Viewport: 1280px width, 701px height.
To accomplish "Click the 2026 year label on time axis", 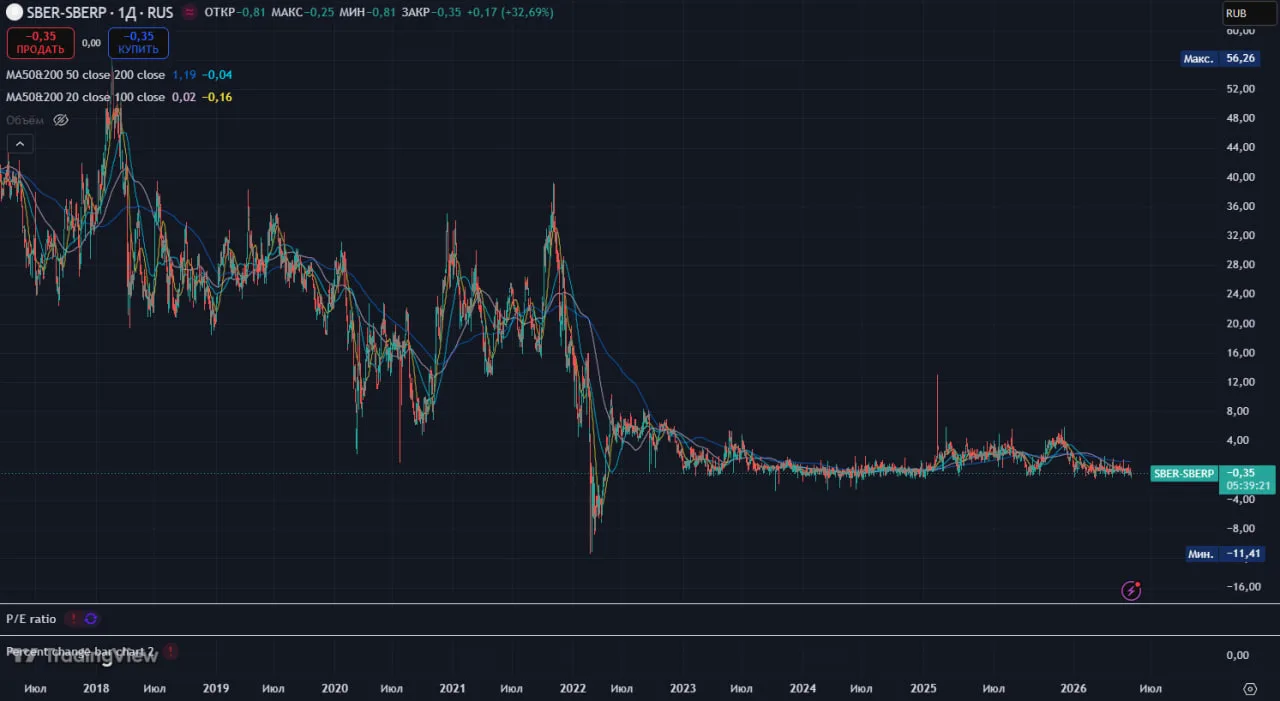I will click(x=1073, y=688).
